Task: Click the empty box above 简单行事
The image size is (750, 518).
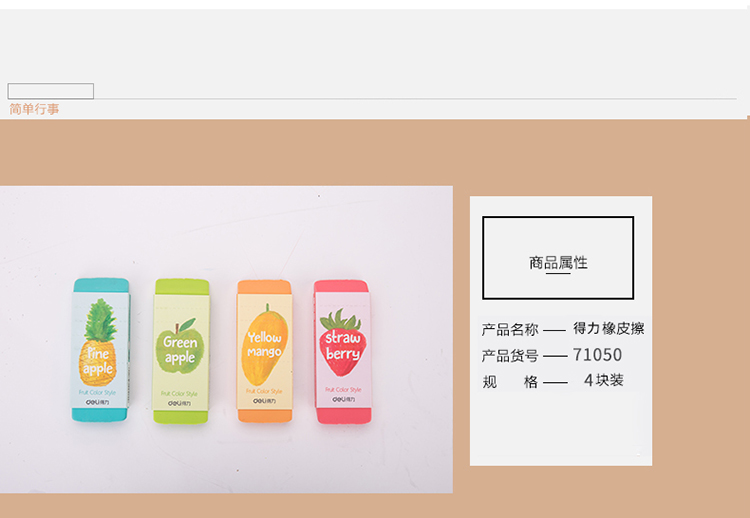Action: click(x=51, y=91)
